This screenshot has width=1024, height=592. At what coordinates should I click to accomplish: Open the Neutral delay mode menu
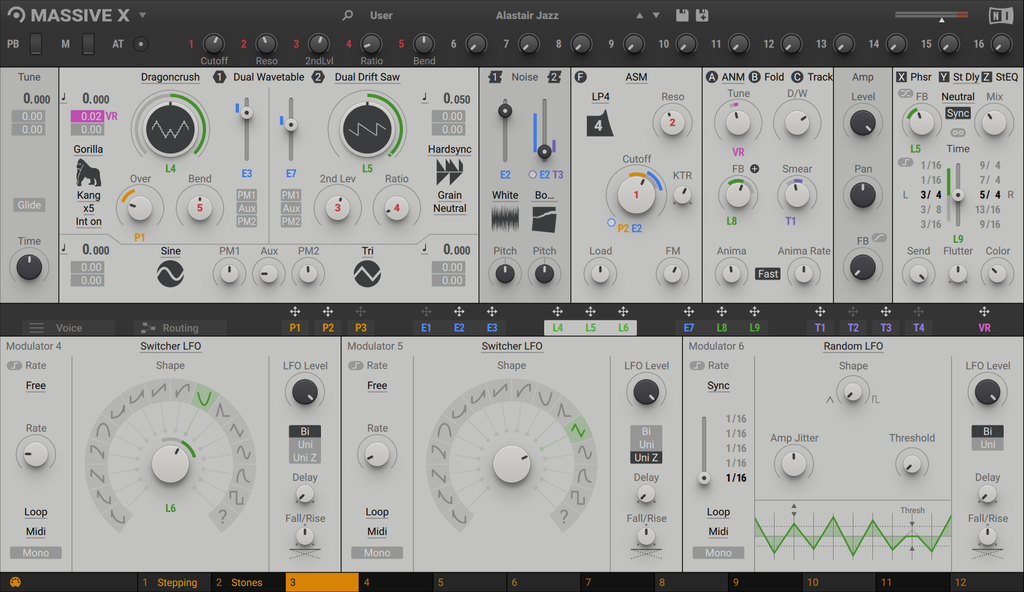(958, 97)
